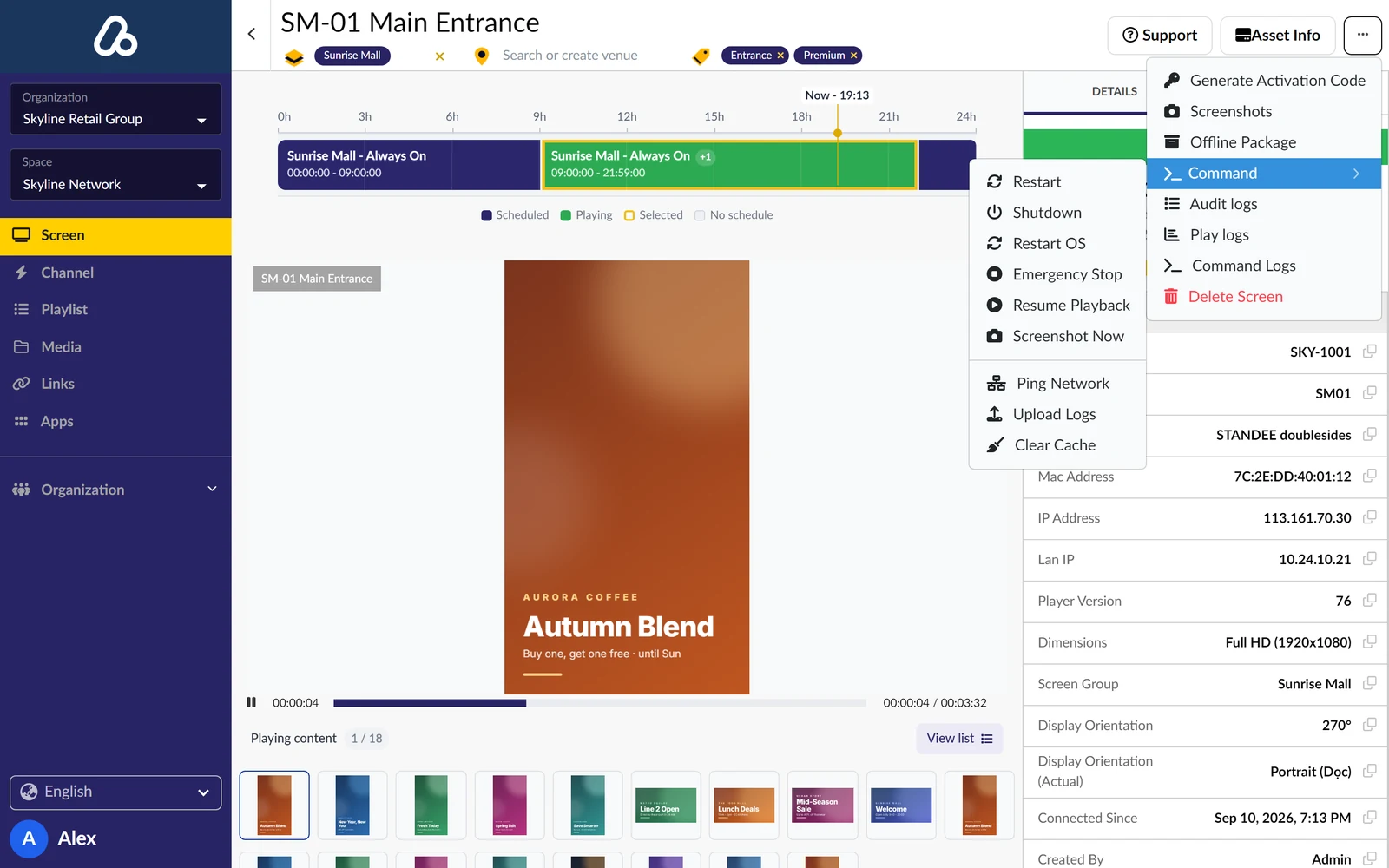Select Generate Activation Code
This screenshot has width=1389, height=868.
coord(1264,80)
